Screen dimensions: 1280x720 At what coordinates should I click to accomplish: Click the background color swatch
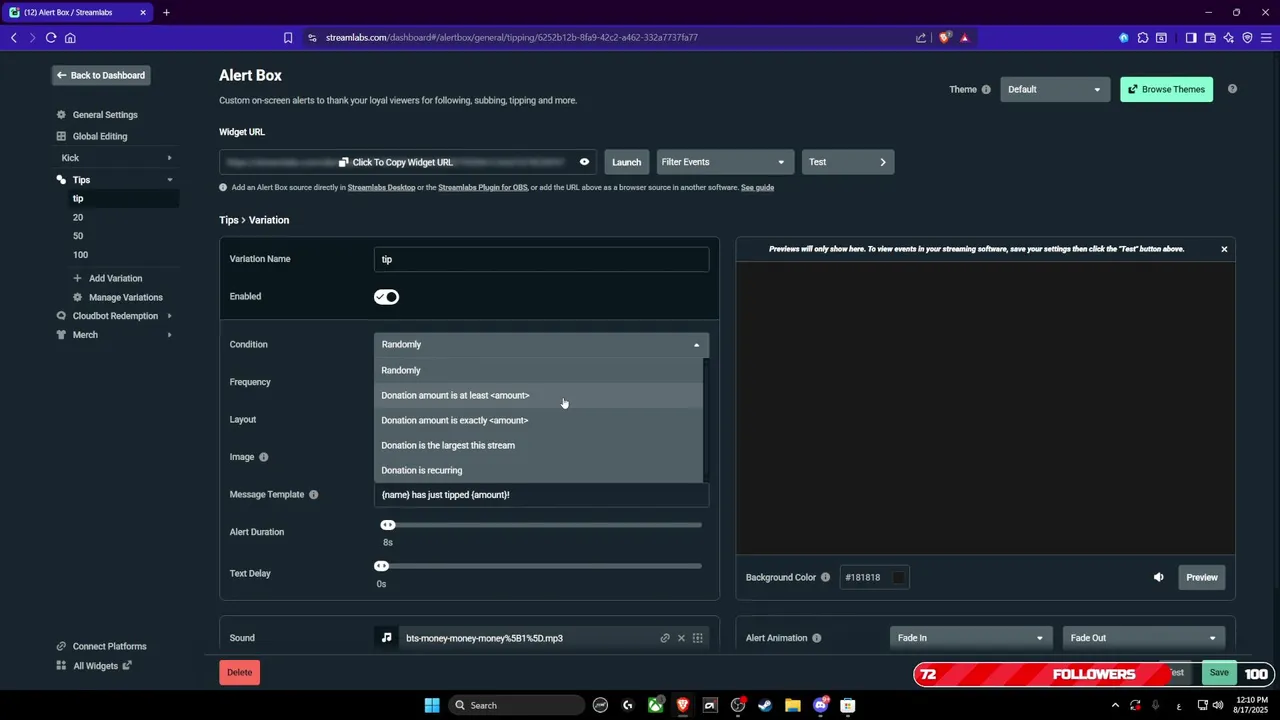898,577
